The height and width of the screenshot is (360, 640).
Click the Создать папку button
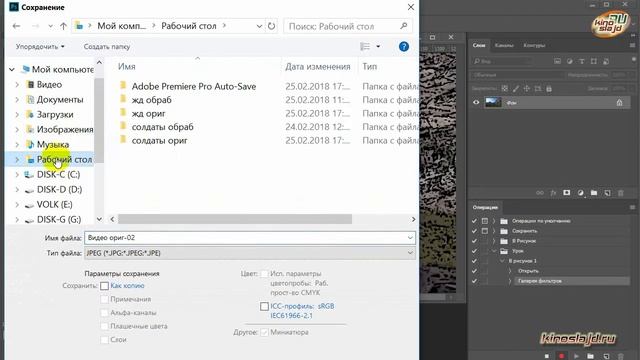coord(107,47)
